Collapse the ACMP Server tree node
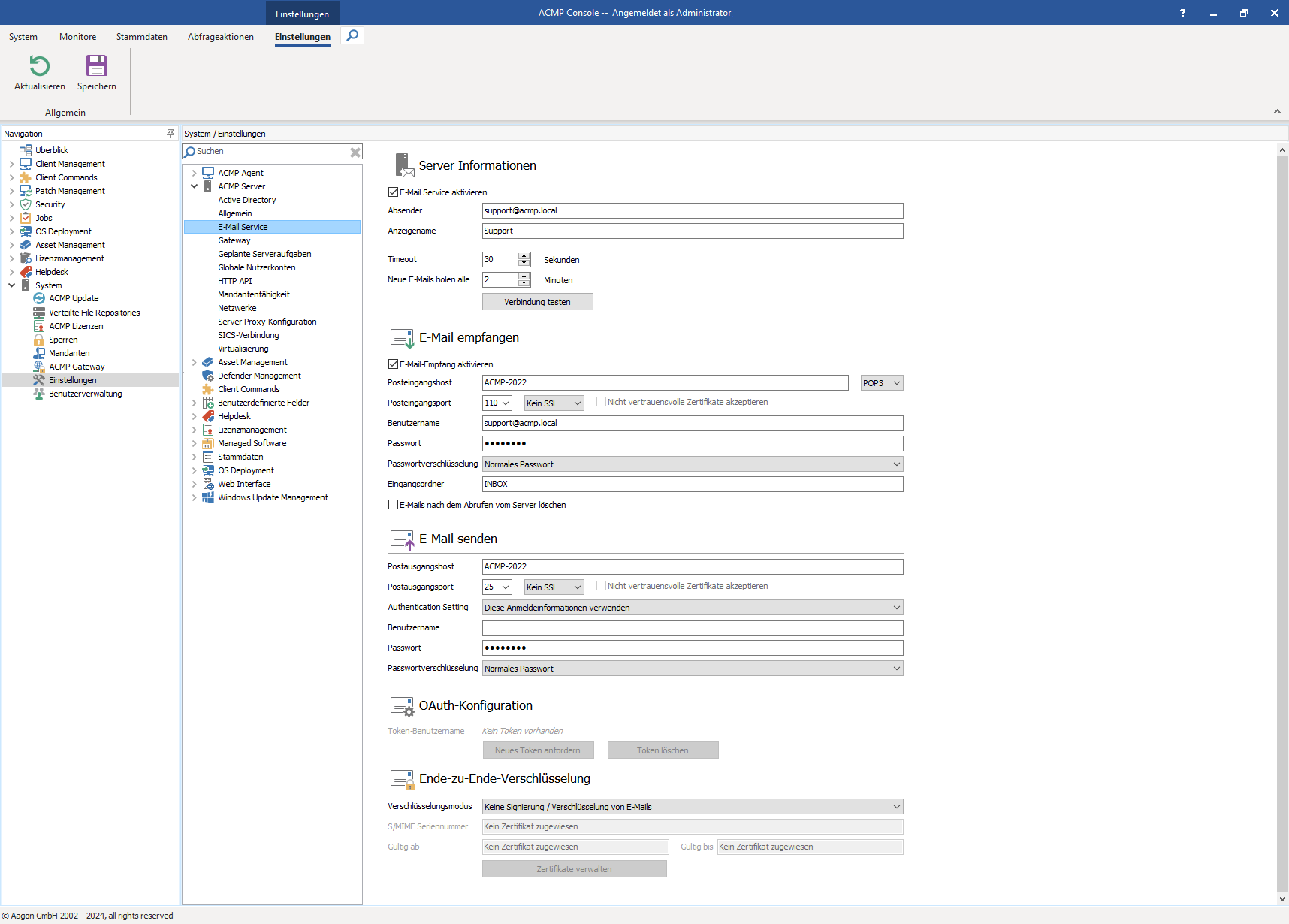Screen dimensions: 1289x924 pos(195,186)
